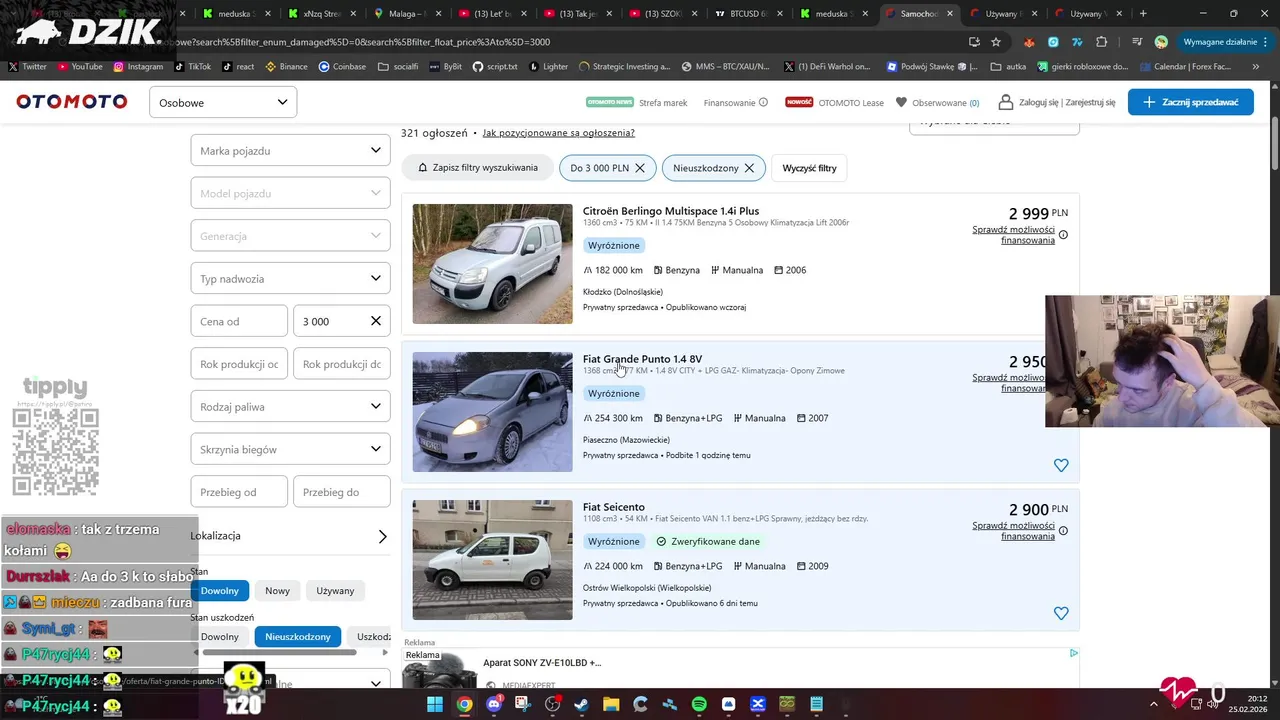Screen dimensions: 1280x720
Task: Open the Citroën Berlingo photo thumbnail
Action: [492, 264]
